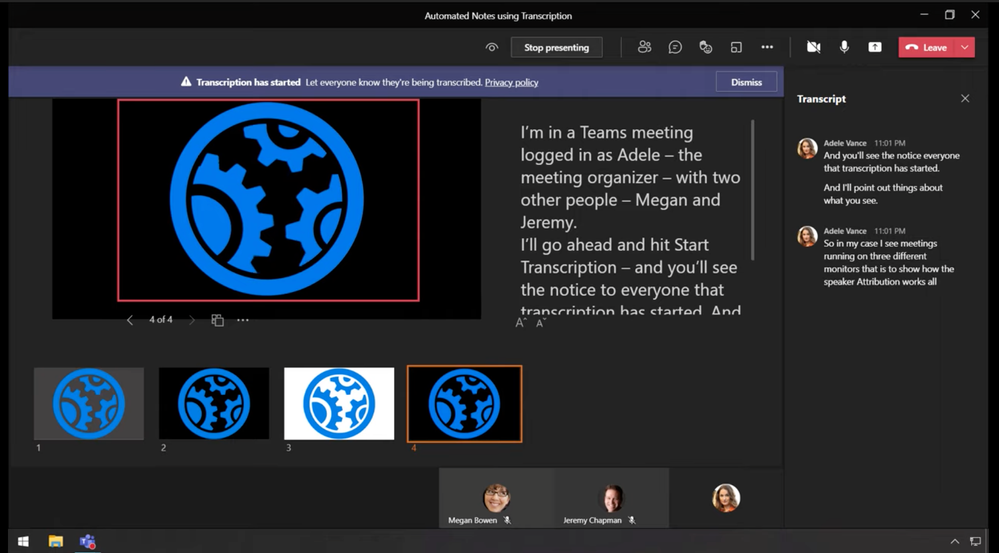Viewport: 999px width, 553px height.
Task: Toggle the slide thumbnail grid view
Action: 217,320
